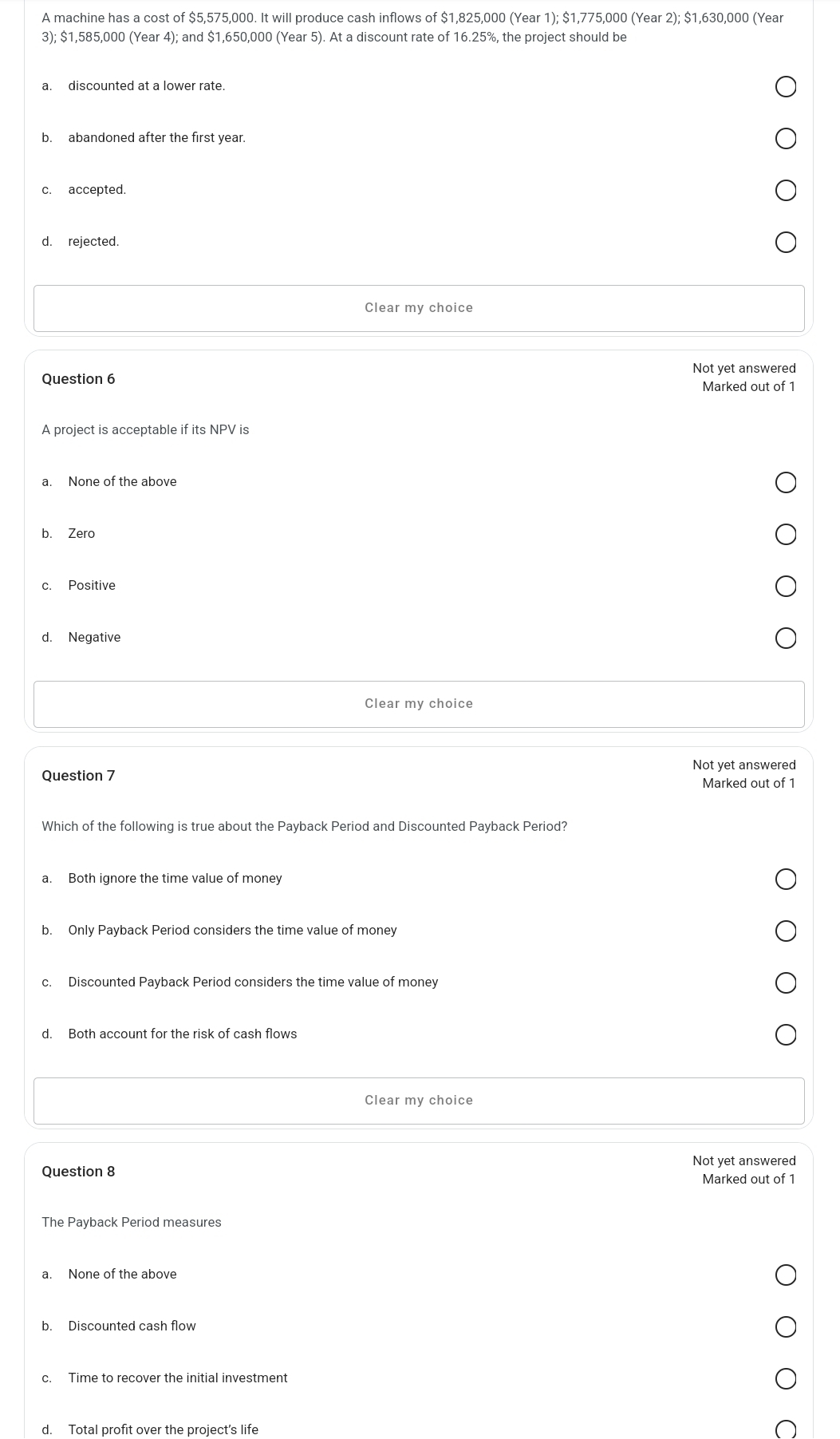Click the Question 7 heading
This screenshot has width=840, height=1439.
click(78, 776)
